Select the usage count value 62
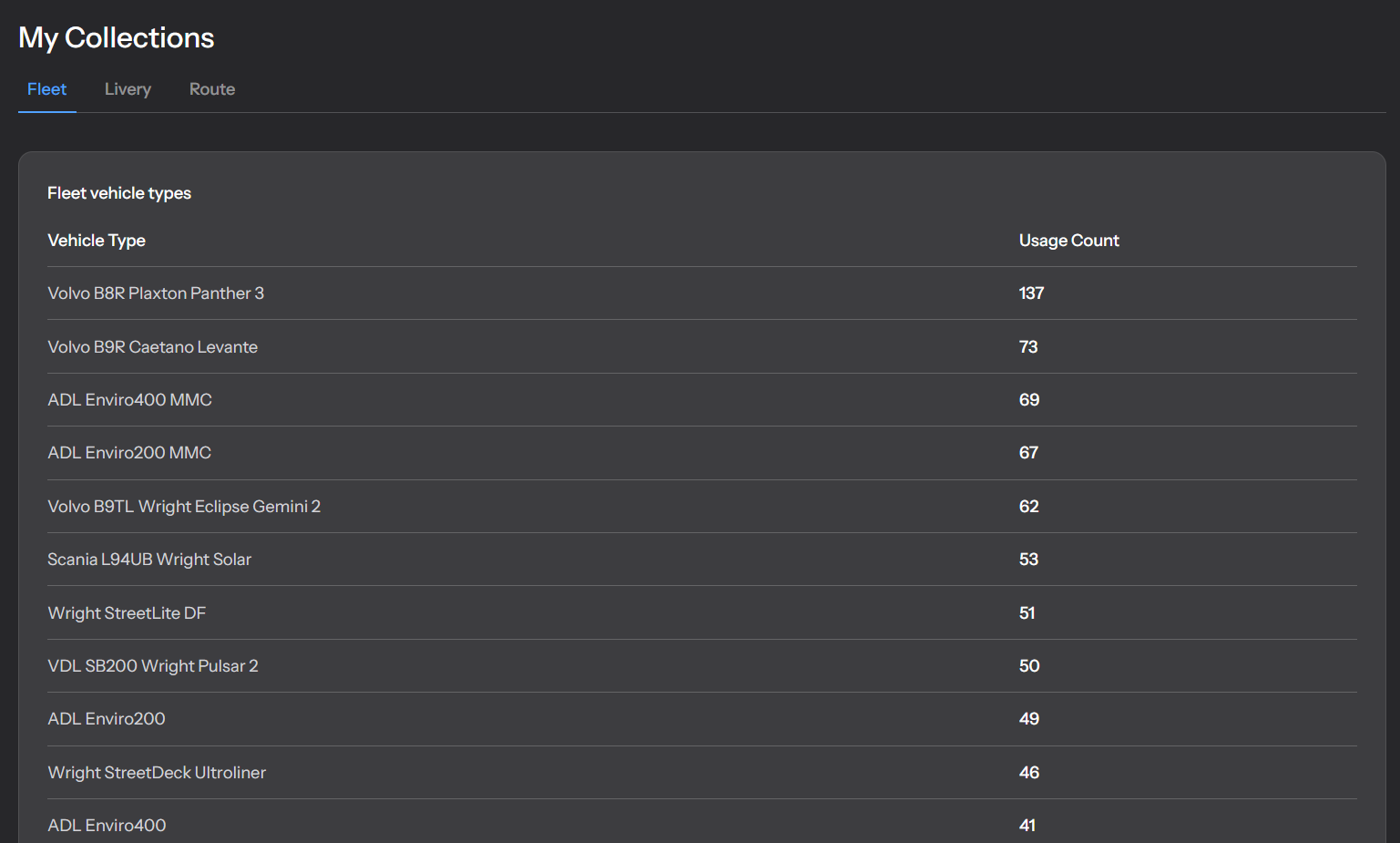This screenshot has width=1400, height=843. click(x=1028, y=507)
